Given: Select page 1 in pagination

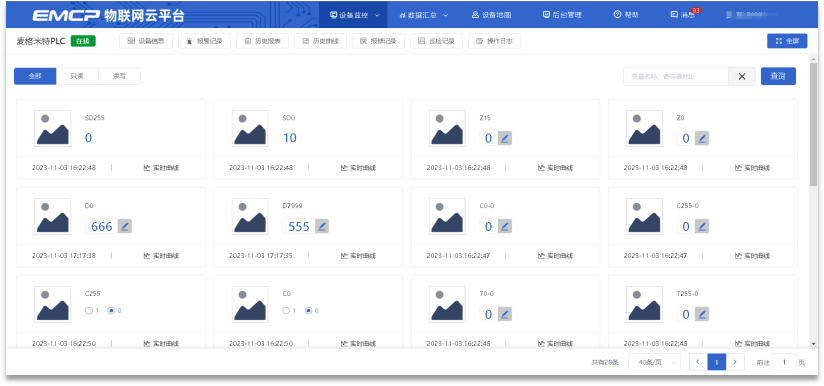Looking at the screenshot, I should (717, 362).
